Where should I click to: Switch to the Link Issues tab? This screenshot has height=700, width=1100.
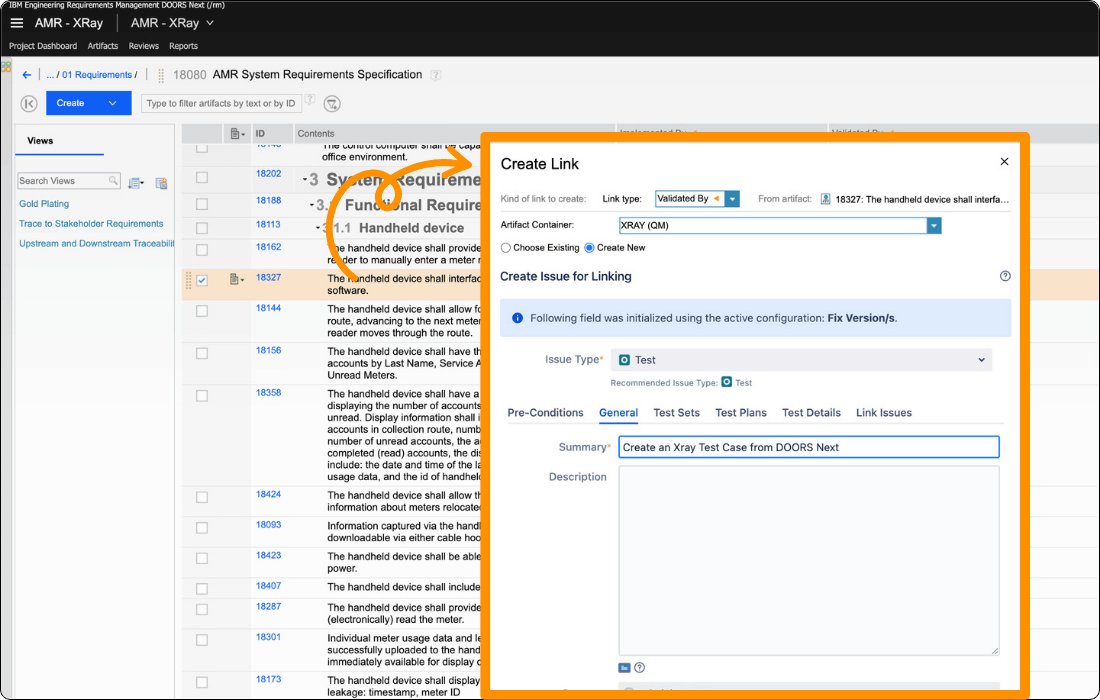pos(883,412)
